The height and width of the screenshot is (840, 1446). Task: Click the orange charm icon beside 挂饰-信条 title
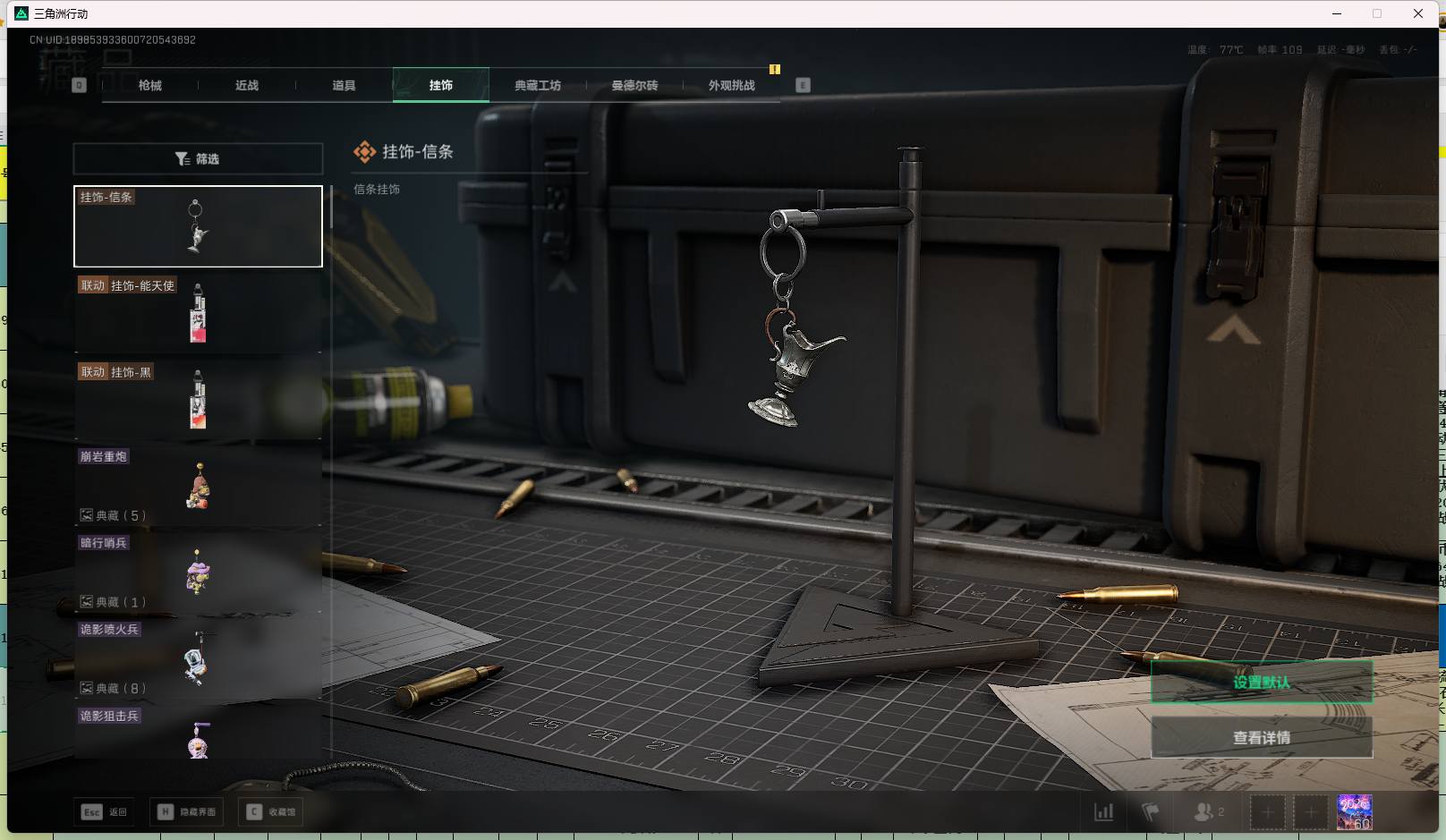pos(364,152)
